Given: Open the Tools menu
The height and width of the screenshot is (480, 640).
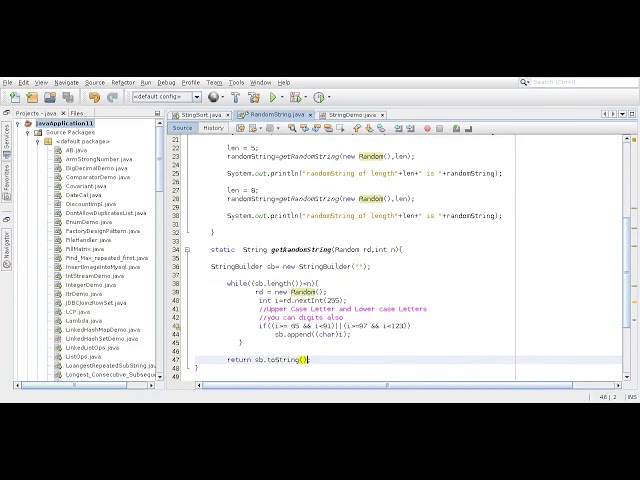Looking at the screenshot, I should 236,82.
